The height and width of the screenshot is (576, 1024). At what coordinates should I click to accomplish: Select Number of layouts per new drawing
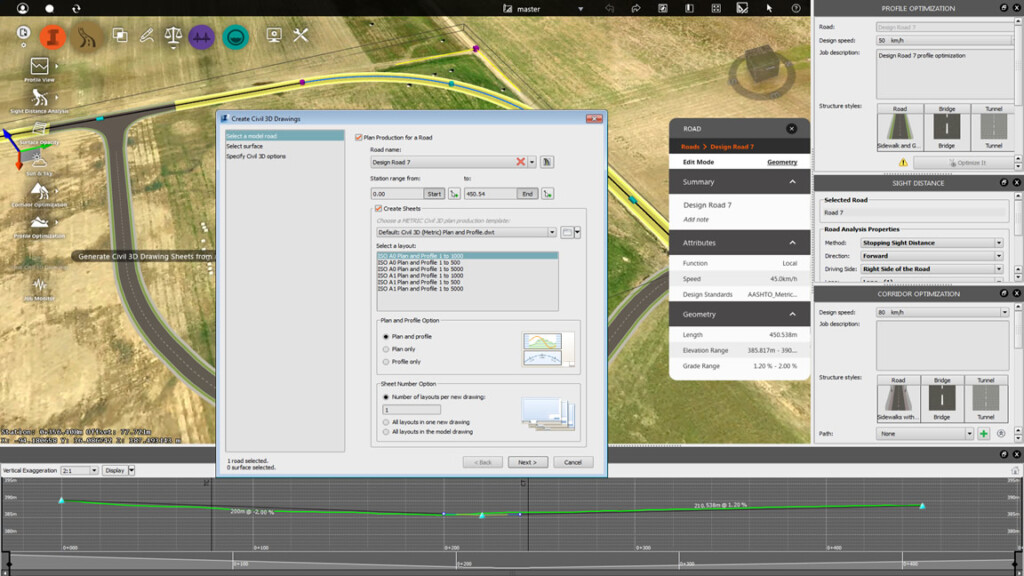click(x=386, y=397)
